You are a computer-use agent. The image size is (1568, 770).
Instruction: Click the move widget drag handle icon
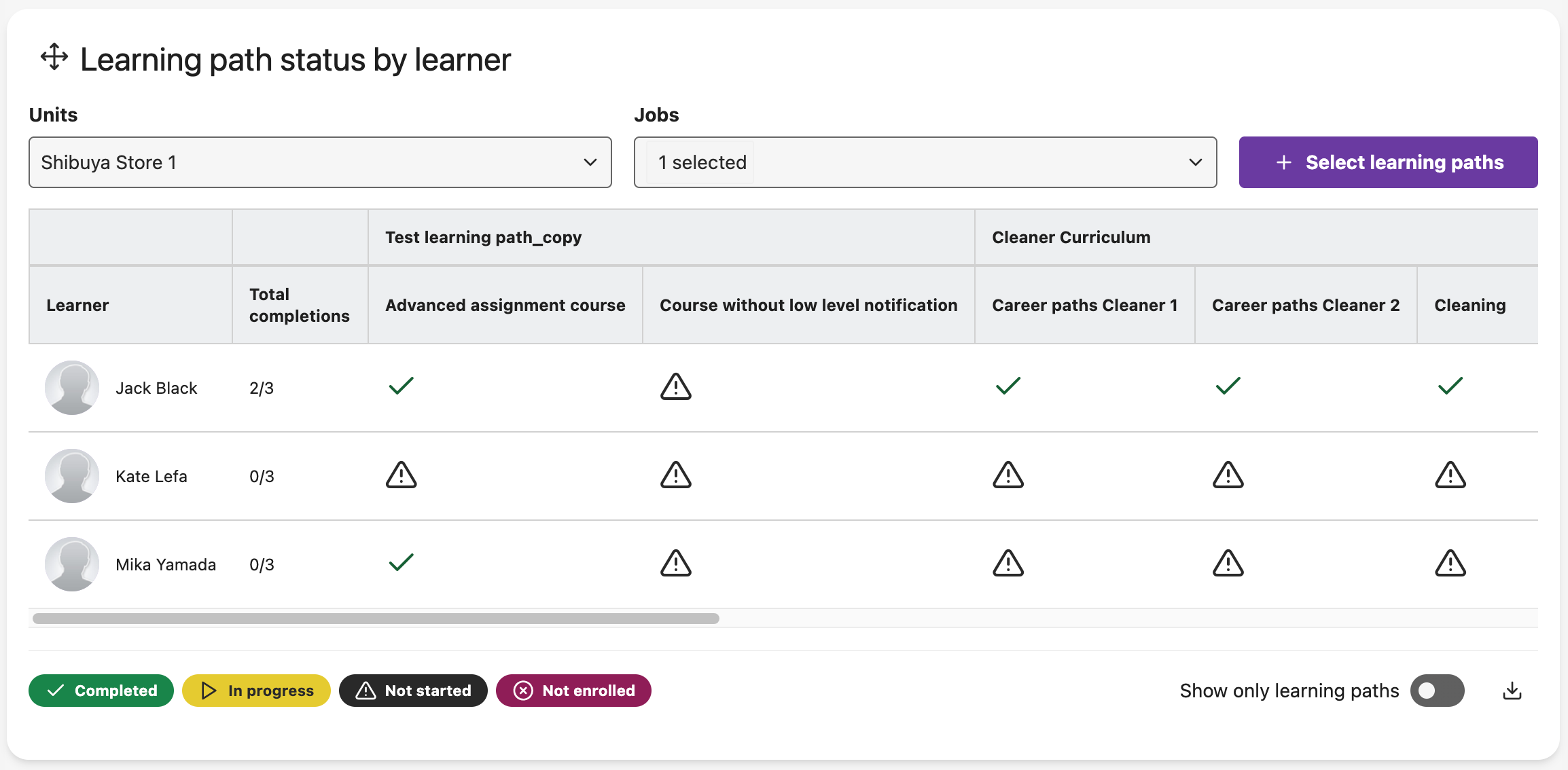pyautogui.click(x=54, y=57)
